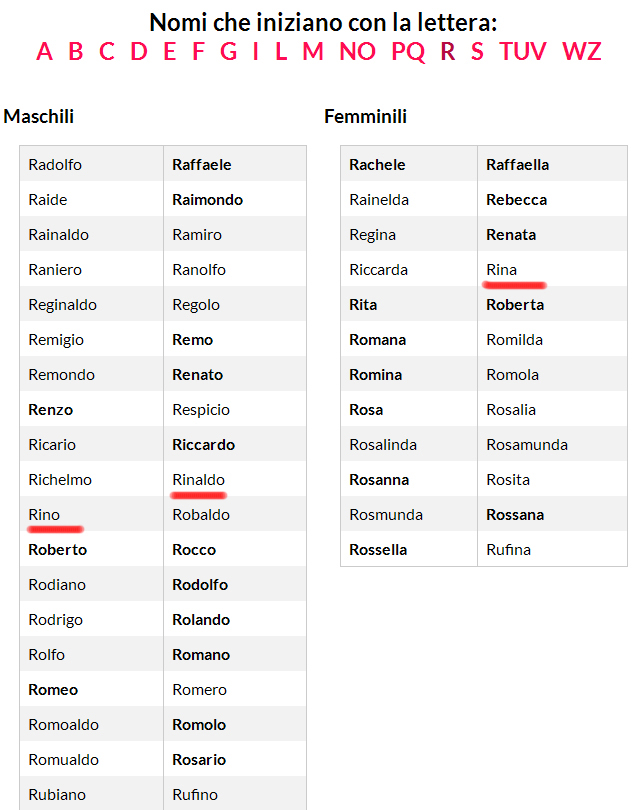Screen dimensions: 640x810
Task: Navigate to the TUV names group
Action: (523, 51)
